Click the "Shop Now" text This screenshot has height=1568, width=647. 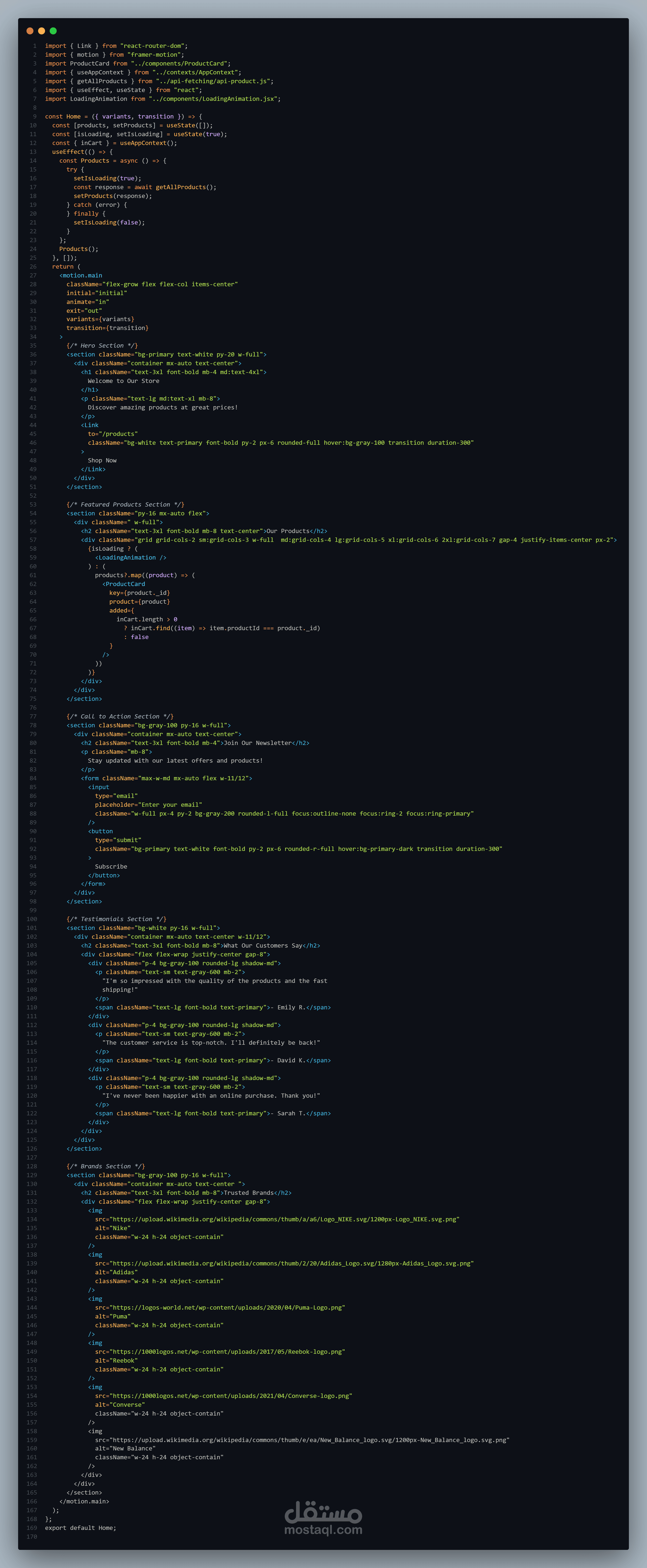tap(102, 461)
